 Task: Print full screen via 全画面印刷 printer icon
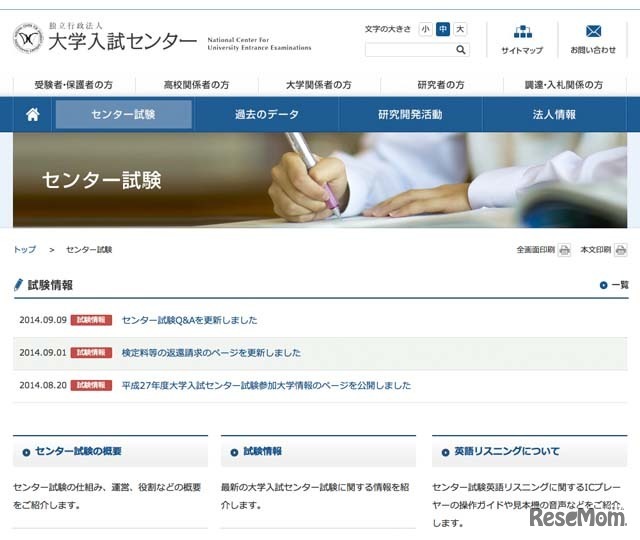click(x=564, y=250)
